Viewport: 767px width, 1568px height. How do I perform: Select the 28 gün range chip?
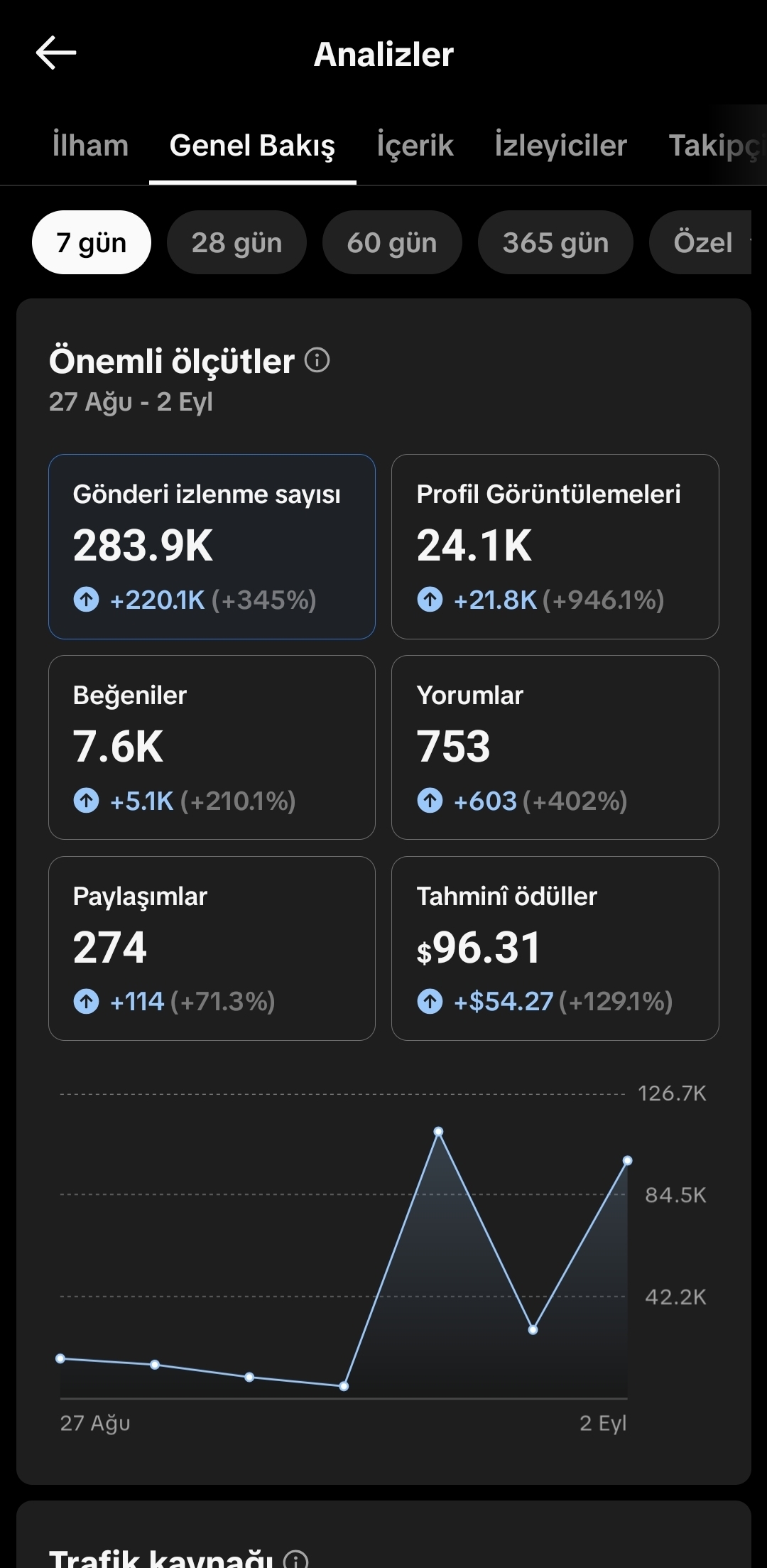[x=236, y=242]
